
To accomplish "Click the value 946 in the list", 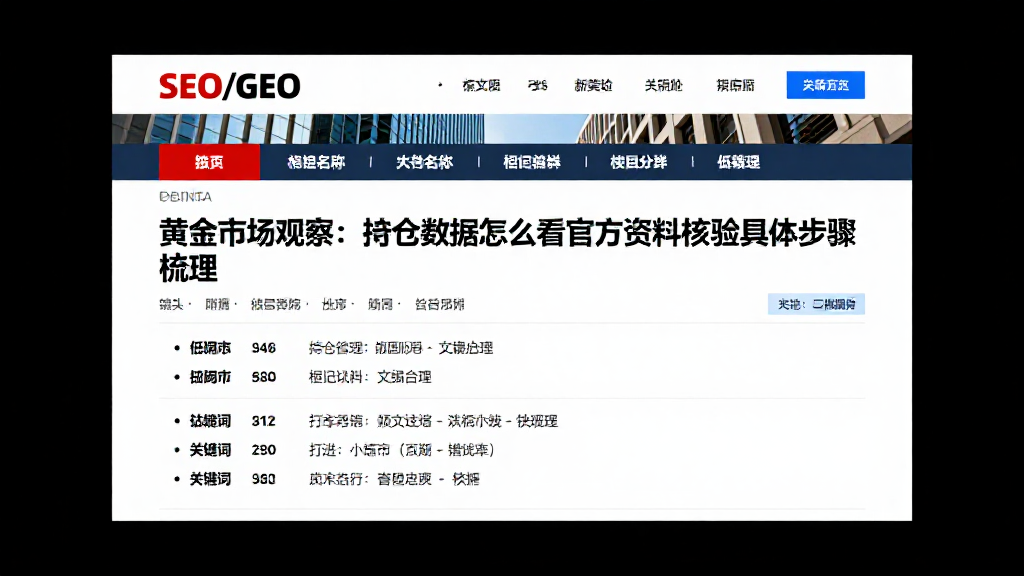I will 264,348.
